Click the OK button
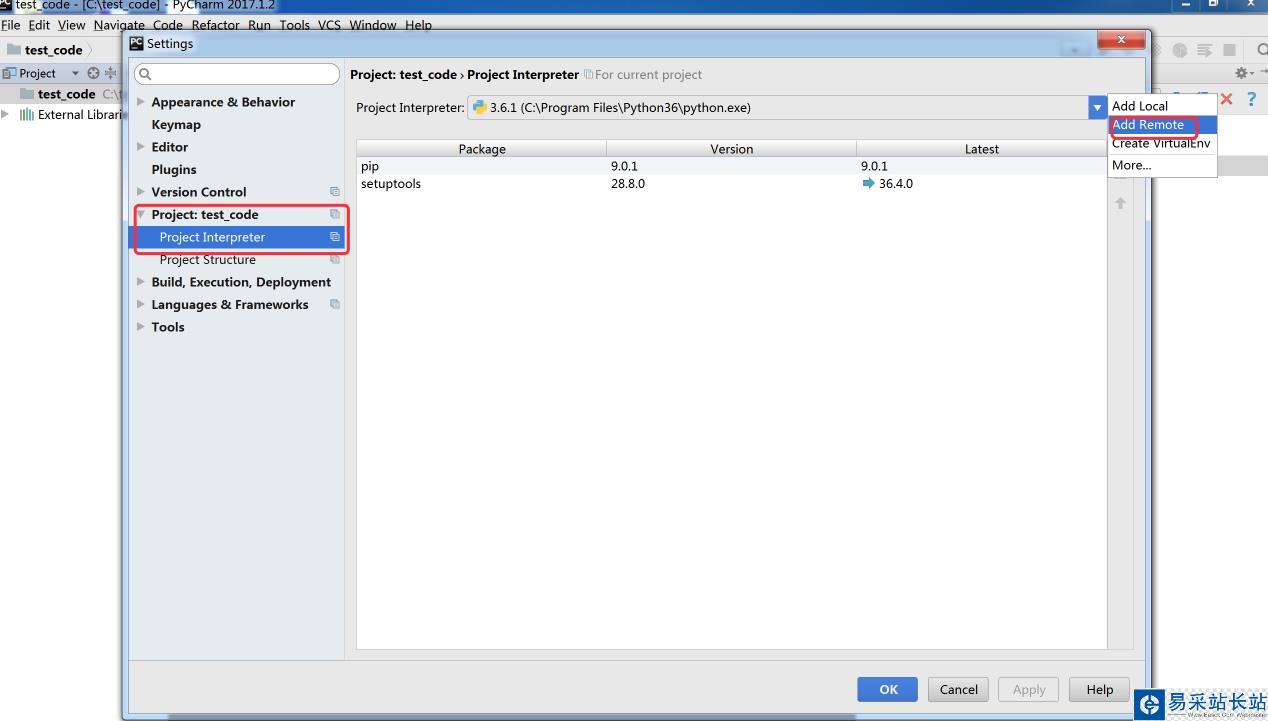 pyautogui.click(x=888, y=689)
